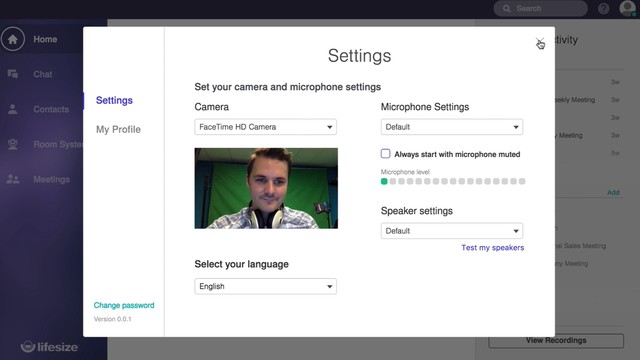Toggle Always start with microphone muted
The height and width of the screenshot is (360, 640).
[385, 154]
